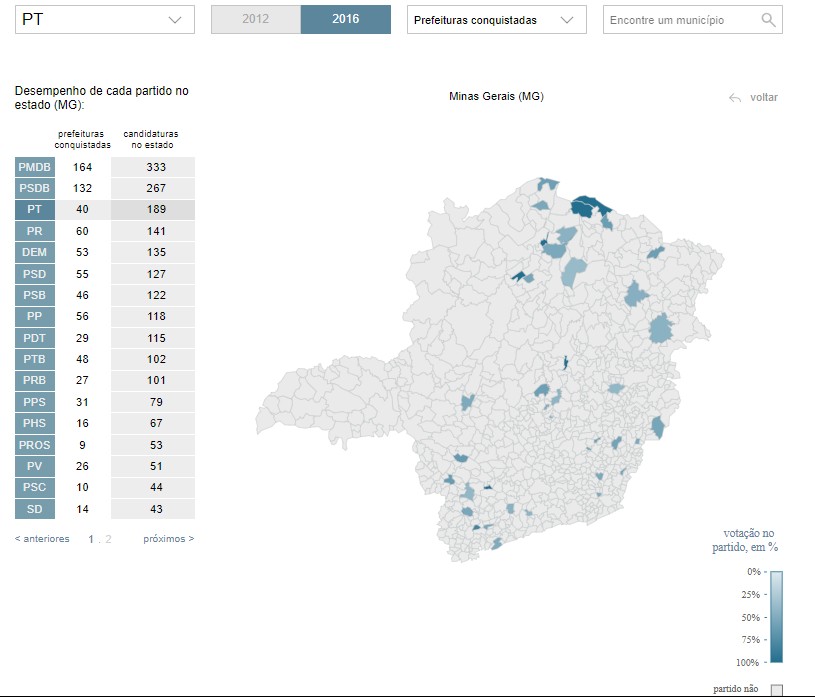Viewport: 815px width, 697px height.
Task: Switch to the 2012 election year
Action: pos(255,20)
